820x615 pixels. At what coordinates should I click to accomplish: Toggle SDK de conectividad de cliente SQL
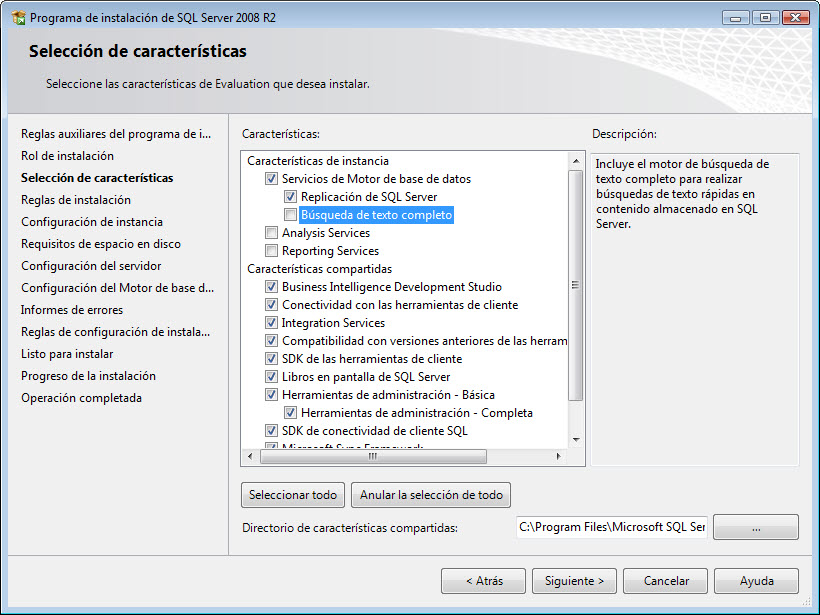coord(271,431)
